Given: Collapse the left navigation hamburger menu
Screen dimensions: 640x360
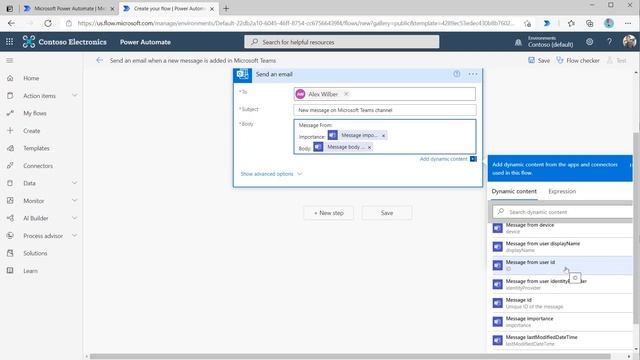Looking at the screenshot, I should (x=10, y=60).
